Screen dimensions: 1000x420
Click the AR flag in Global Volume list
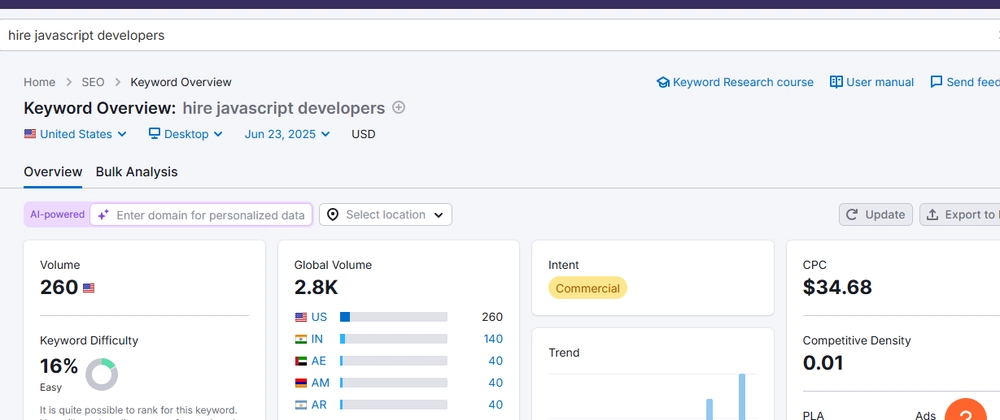[301, 405]
